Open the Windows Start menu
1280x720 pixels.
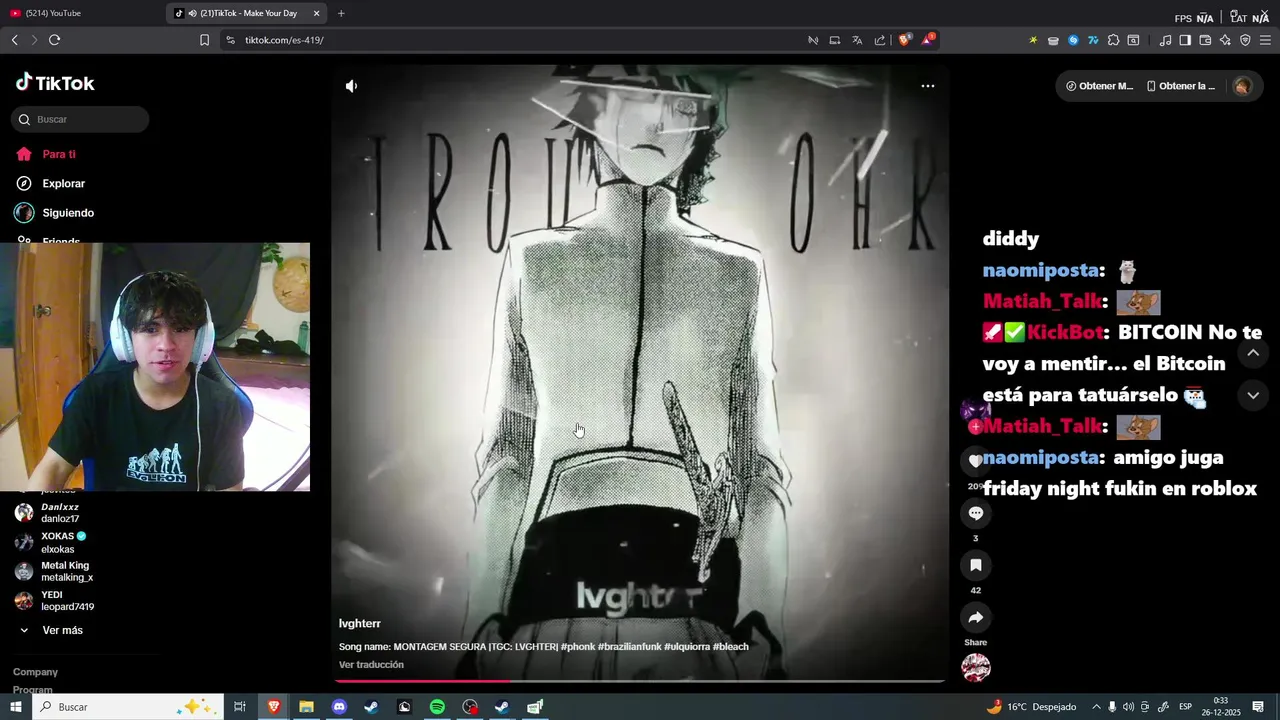pyautogui.click(x=15, y=707)
